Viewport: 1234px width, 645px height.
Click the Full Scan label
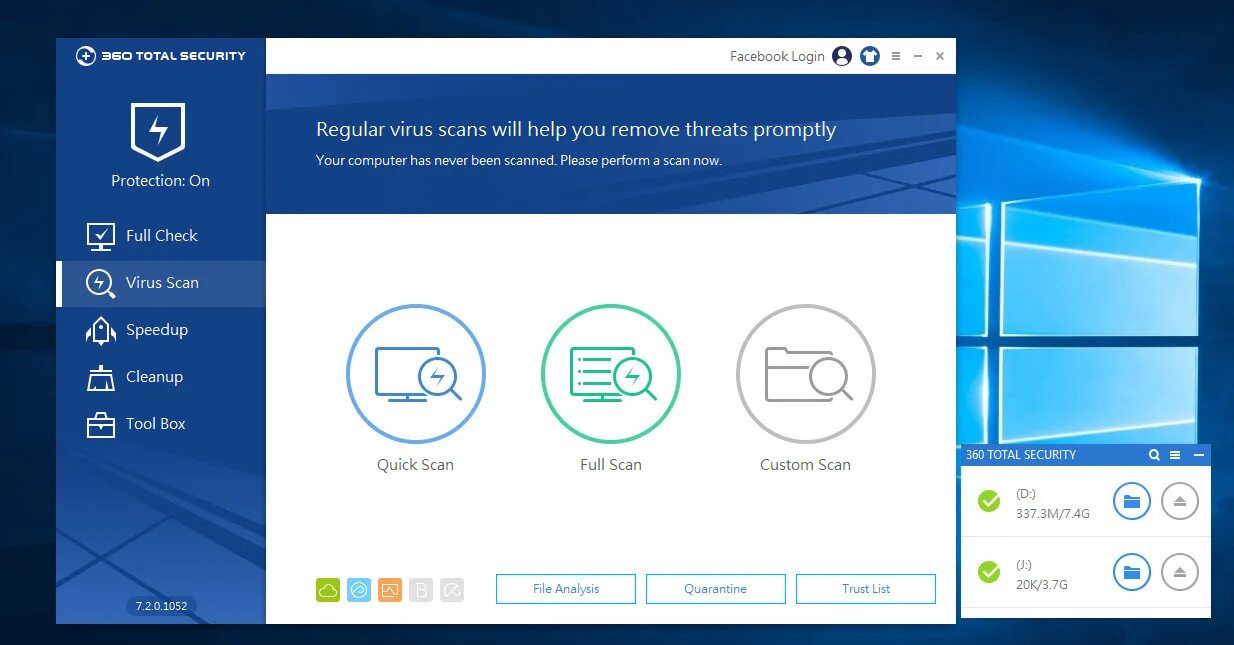(611, 465)
